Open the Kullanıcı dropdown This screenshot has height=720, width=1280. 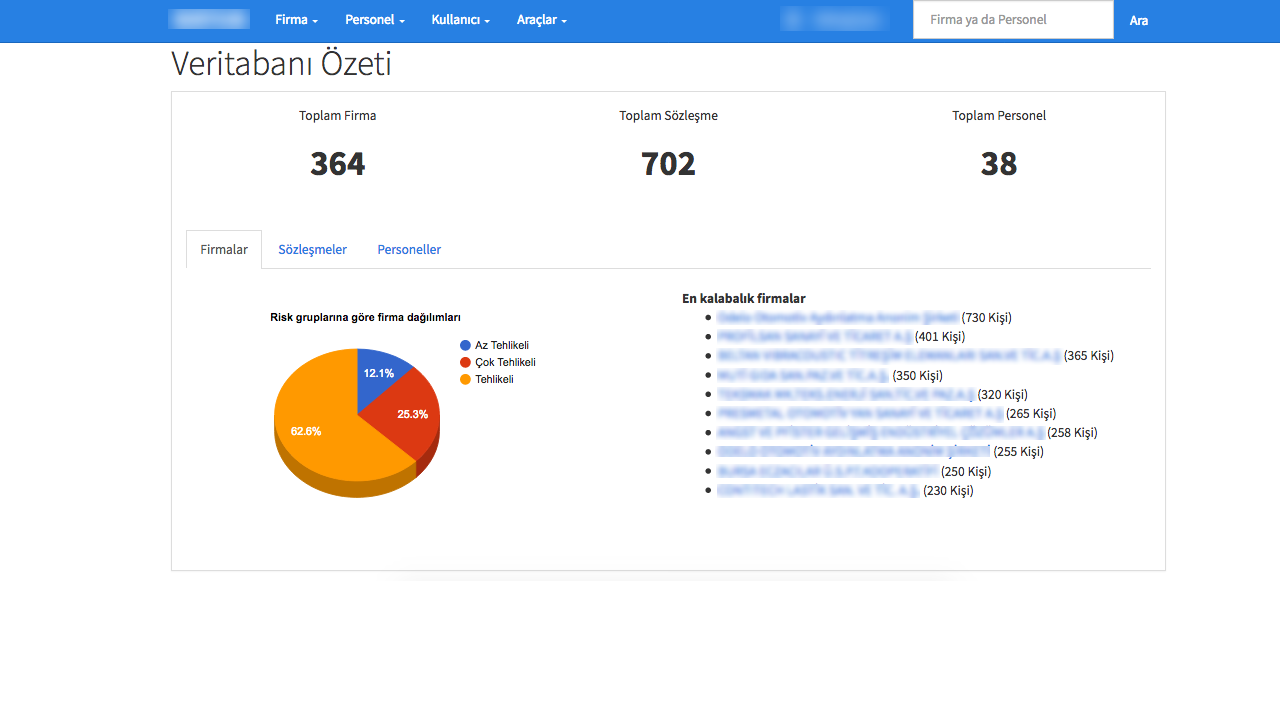[460, 20]
